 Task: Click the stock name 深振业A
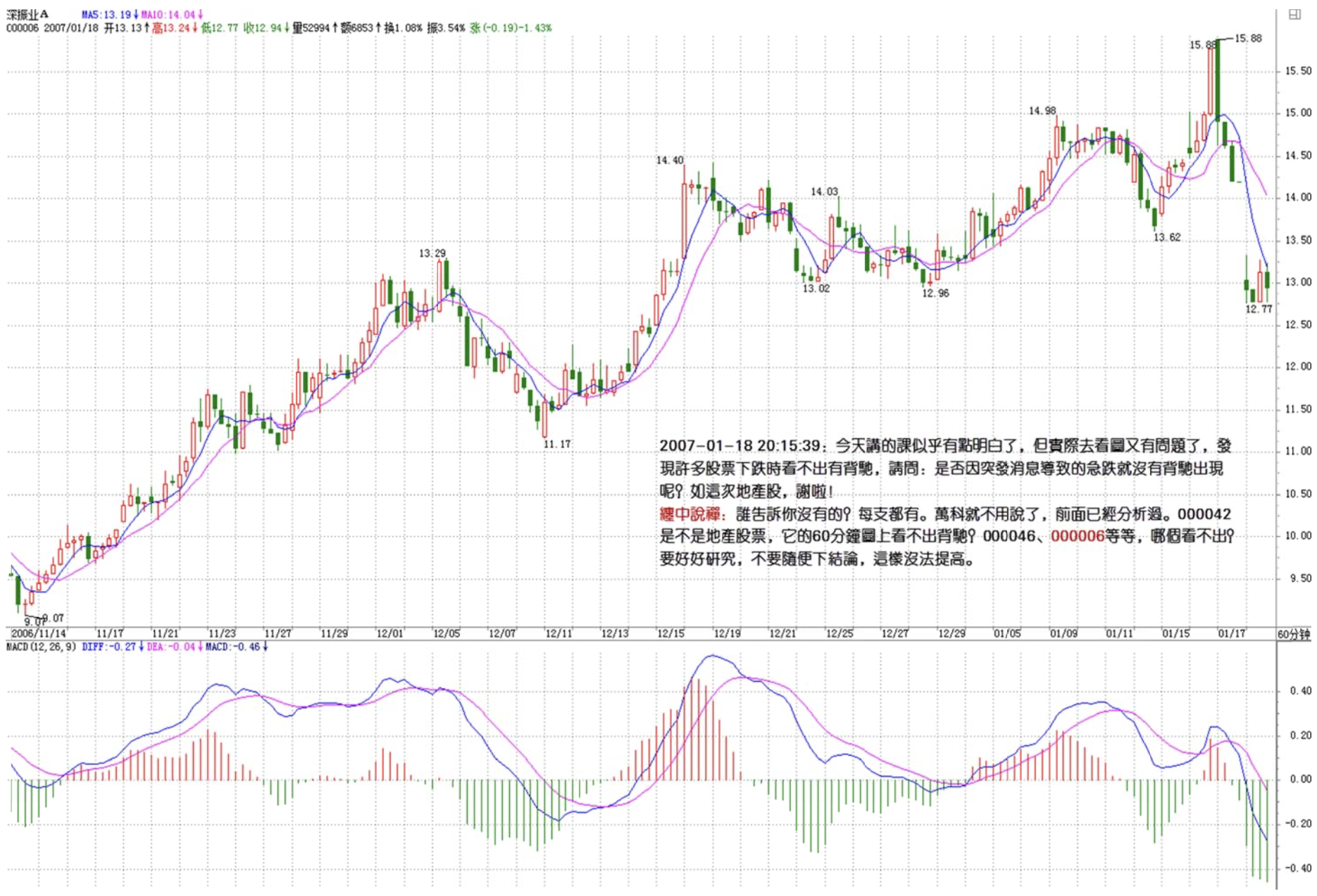[x=27, y=14]
